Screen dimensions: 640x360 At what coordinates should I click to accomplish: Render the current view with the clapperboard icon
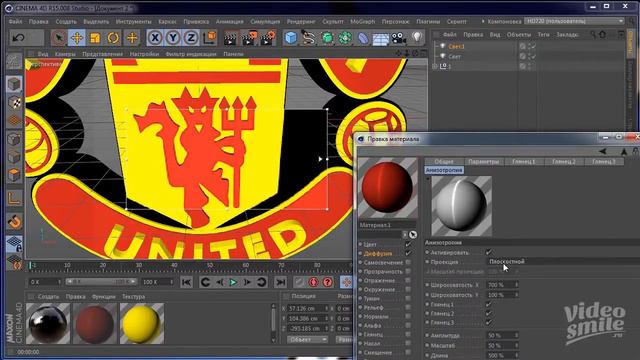[x=231, y=38]
